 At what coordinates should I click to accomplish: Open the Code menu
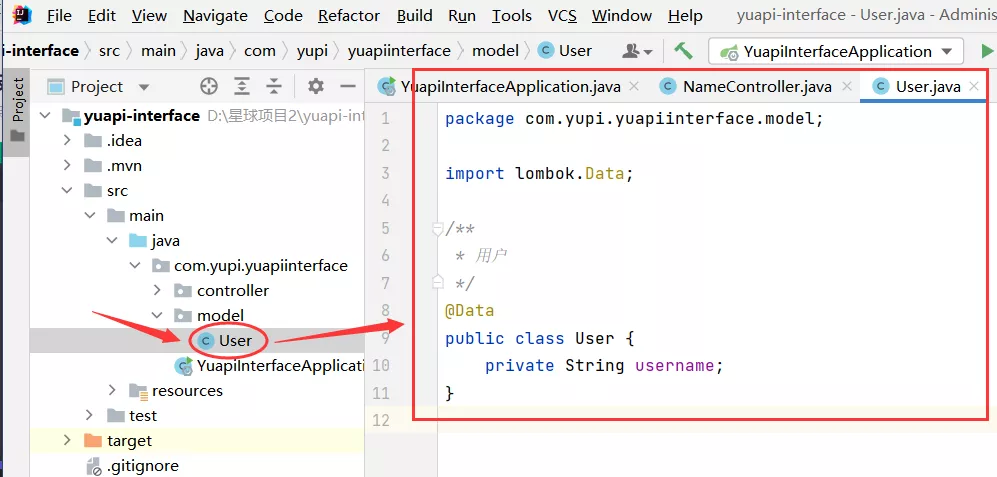283,15
